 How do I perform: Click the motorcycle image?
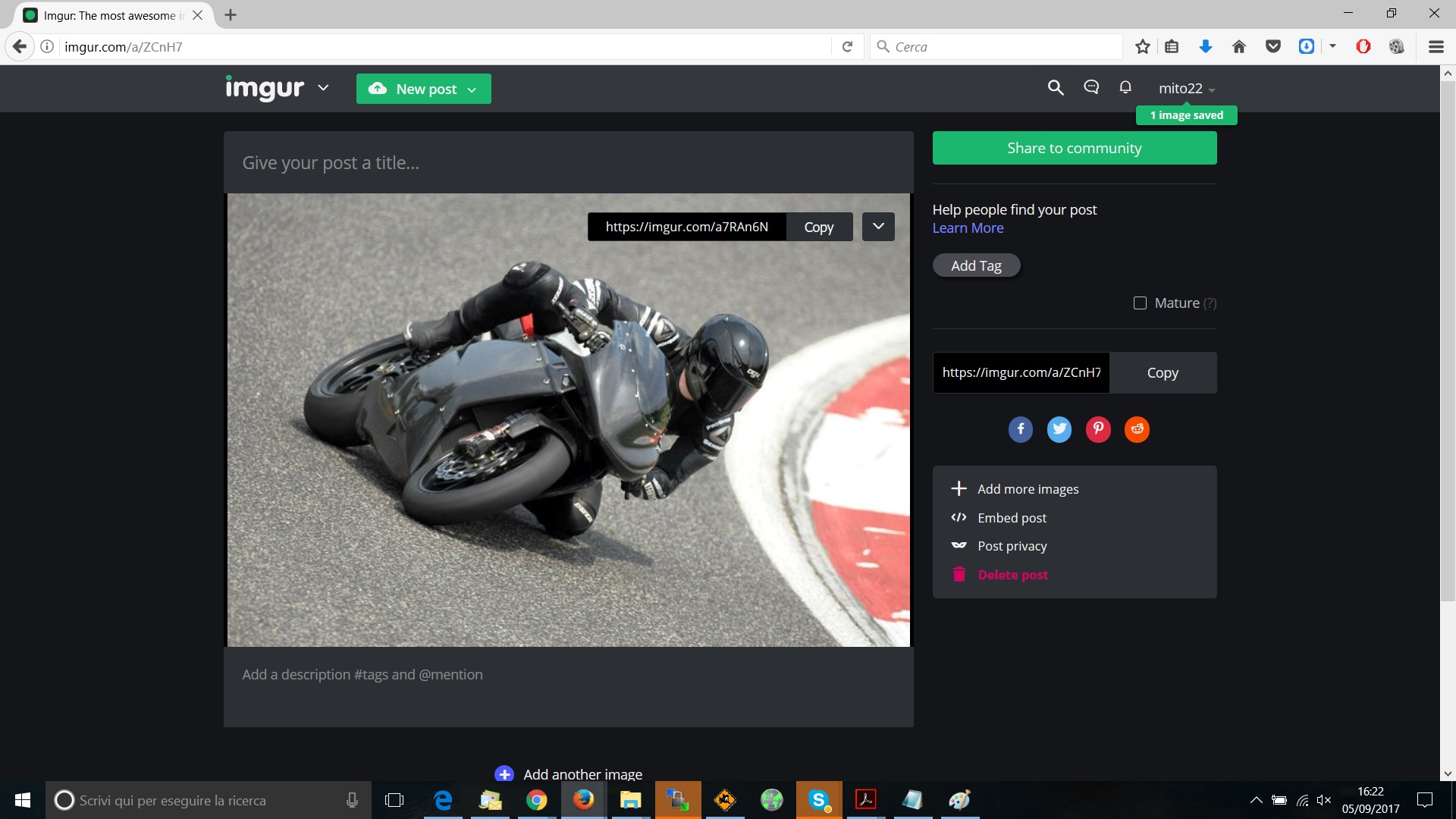click(569, 420)
